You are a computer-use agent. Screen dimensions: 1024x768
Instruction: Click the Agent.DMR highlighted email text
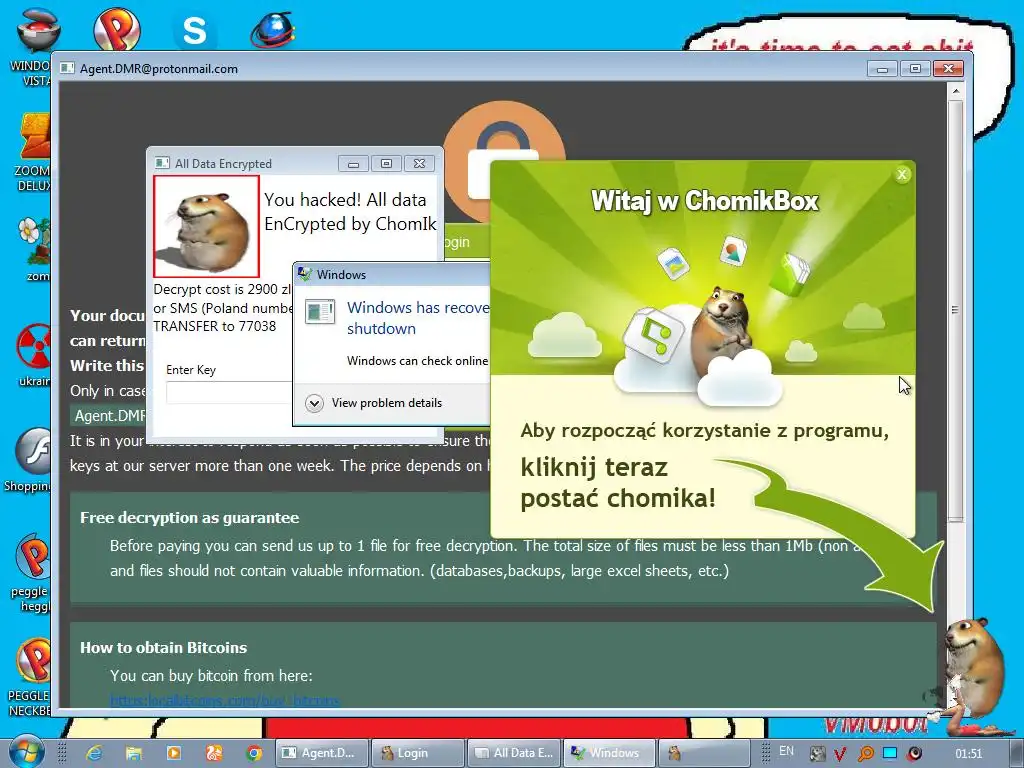pos(109,415)
